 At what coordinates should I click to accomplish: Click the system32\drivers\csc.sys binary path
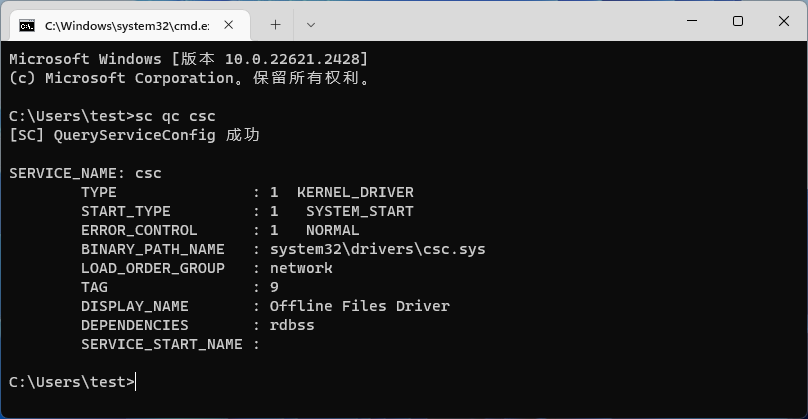(x=377, y=249)
